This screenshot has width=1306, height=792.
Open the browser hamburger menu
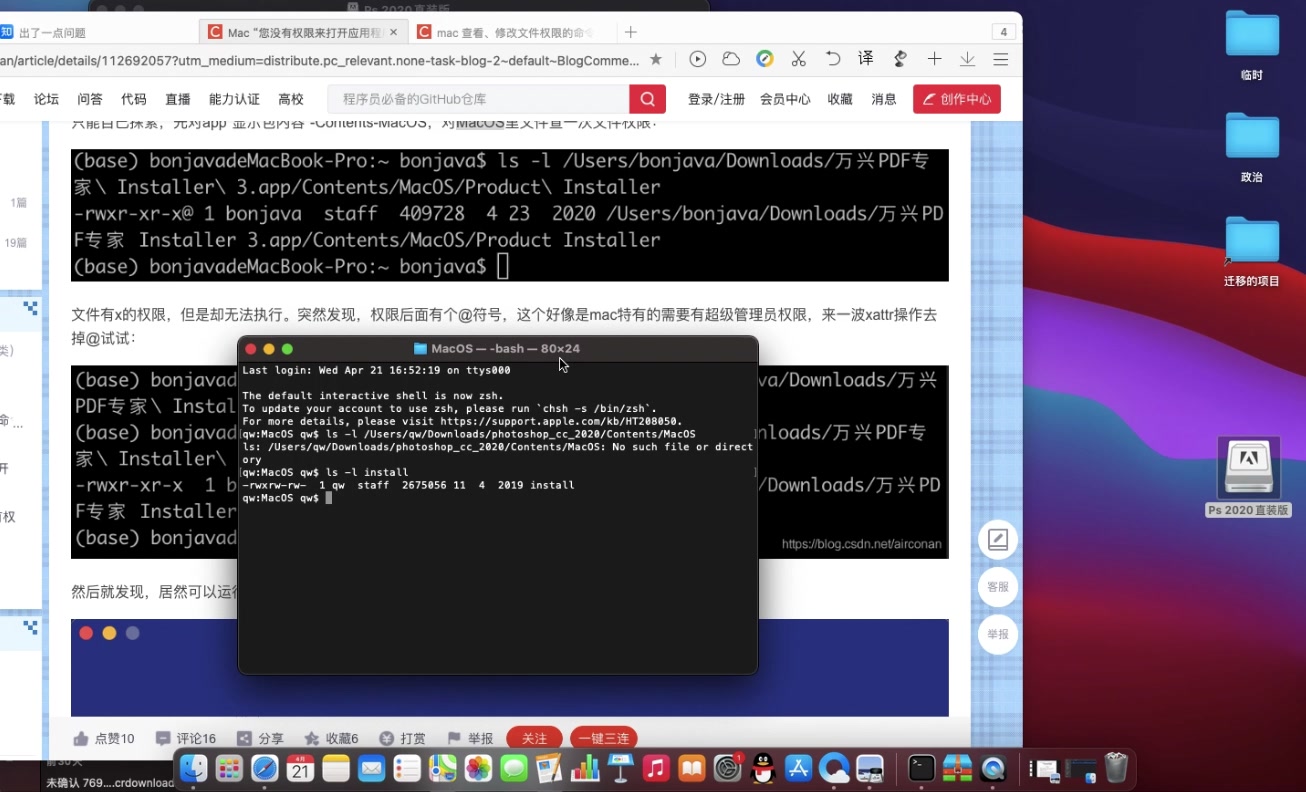point(1000,59)
